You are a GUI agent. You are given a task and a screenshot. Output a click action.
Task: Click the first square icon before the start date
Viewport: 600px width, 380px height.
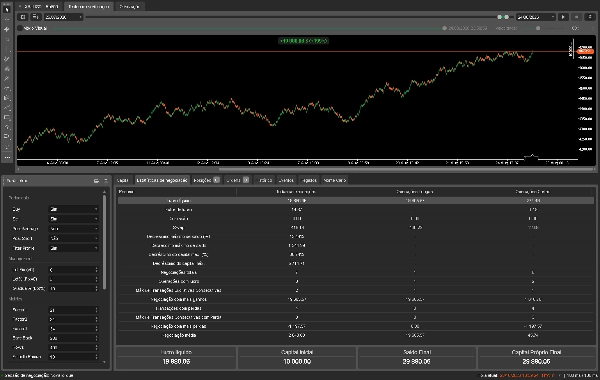tap(23, 17)
